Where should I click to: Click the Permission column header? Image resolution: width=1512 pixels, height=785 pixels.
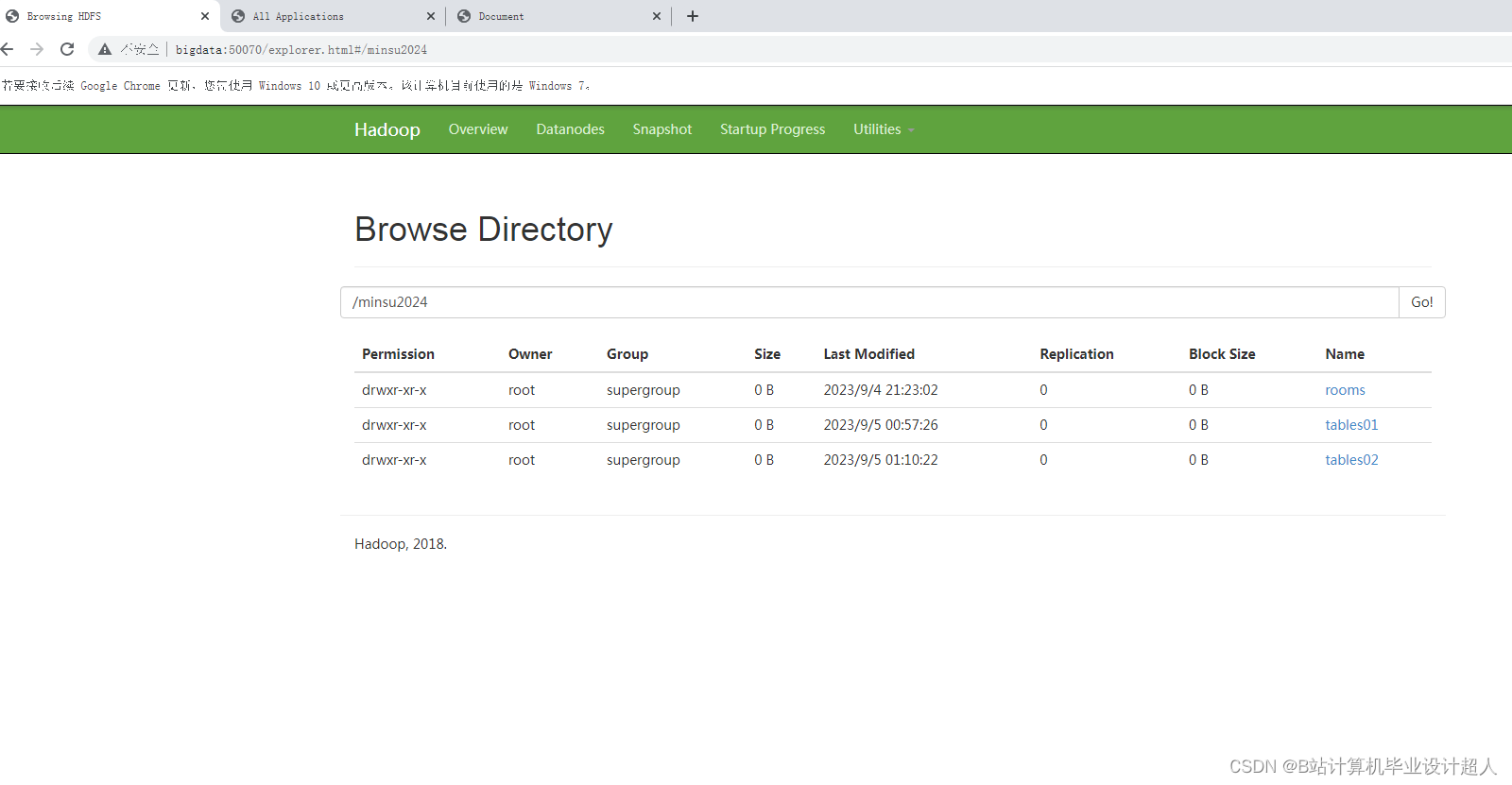tap(398, 354)
